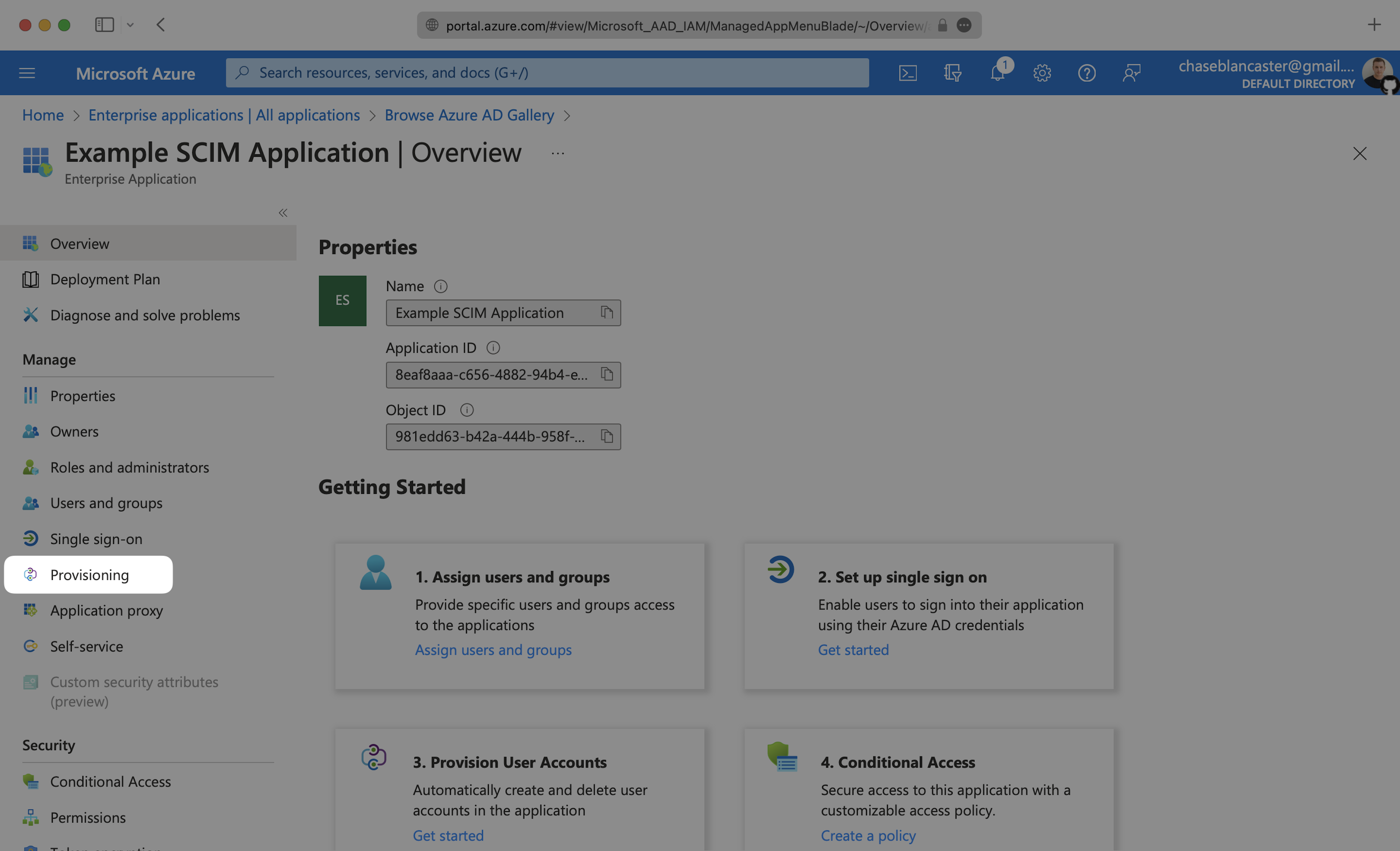Expand browser sidebar dropdown arrow
This screenshot has height=851, width=1400.
(x=130, y=25)
